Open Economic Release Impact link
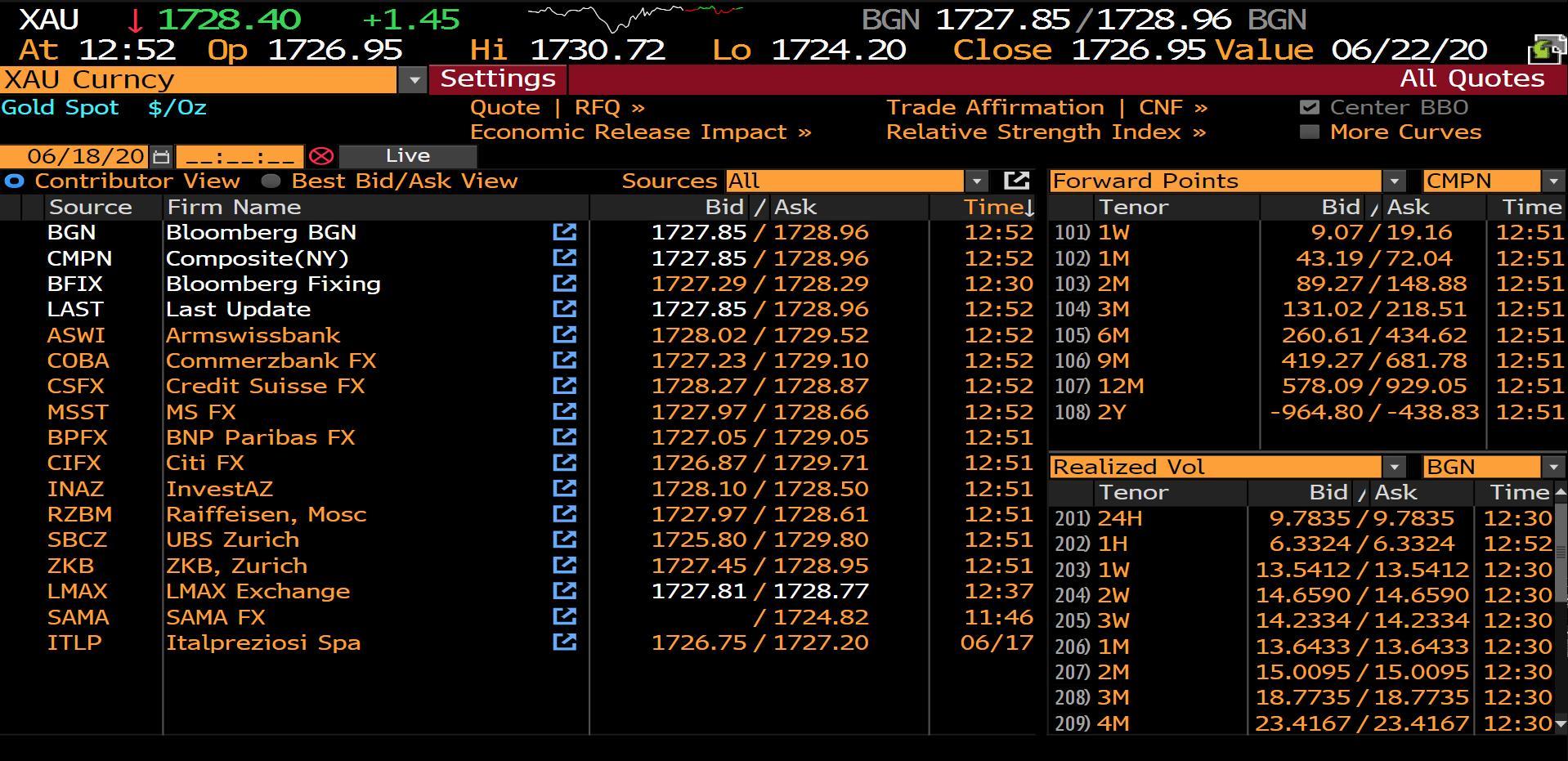Image resolution: width=1568 pixels, height=761 pixels. coord(640,132)
